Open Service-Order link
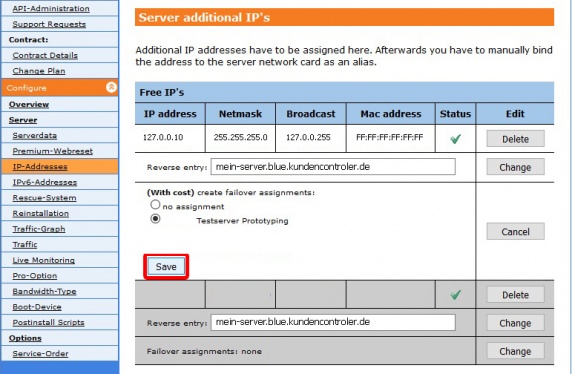572x374 pixels. click(x=40, y=354)
